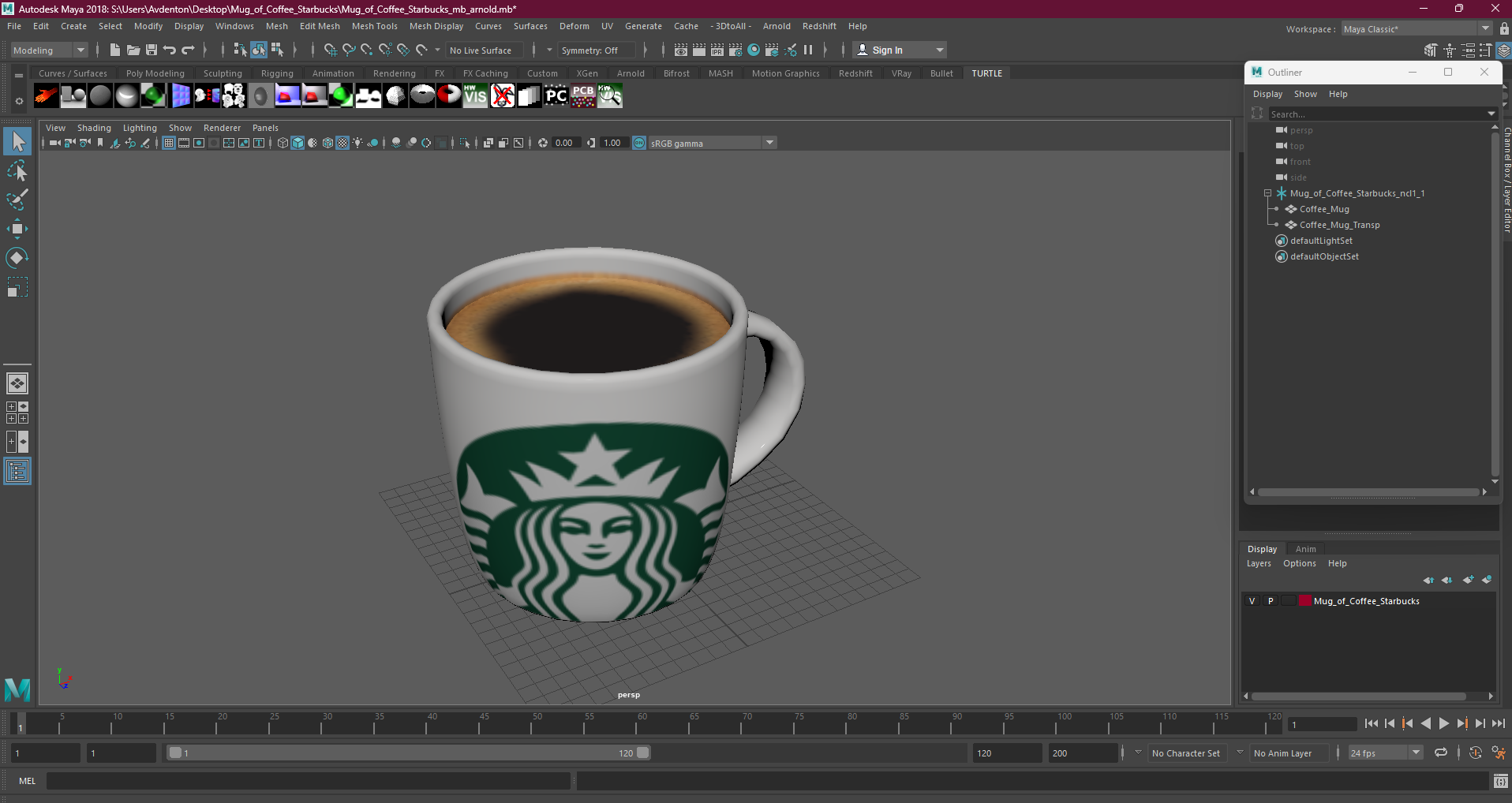Open the viewport Shading menu
This screenshot has height=803, width=1512.
click(x=94, y=128)
